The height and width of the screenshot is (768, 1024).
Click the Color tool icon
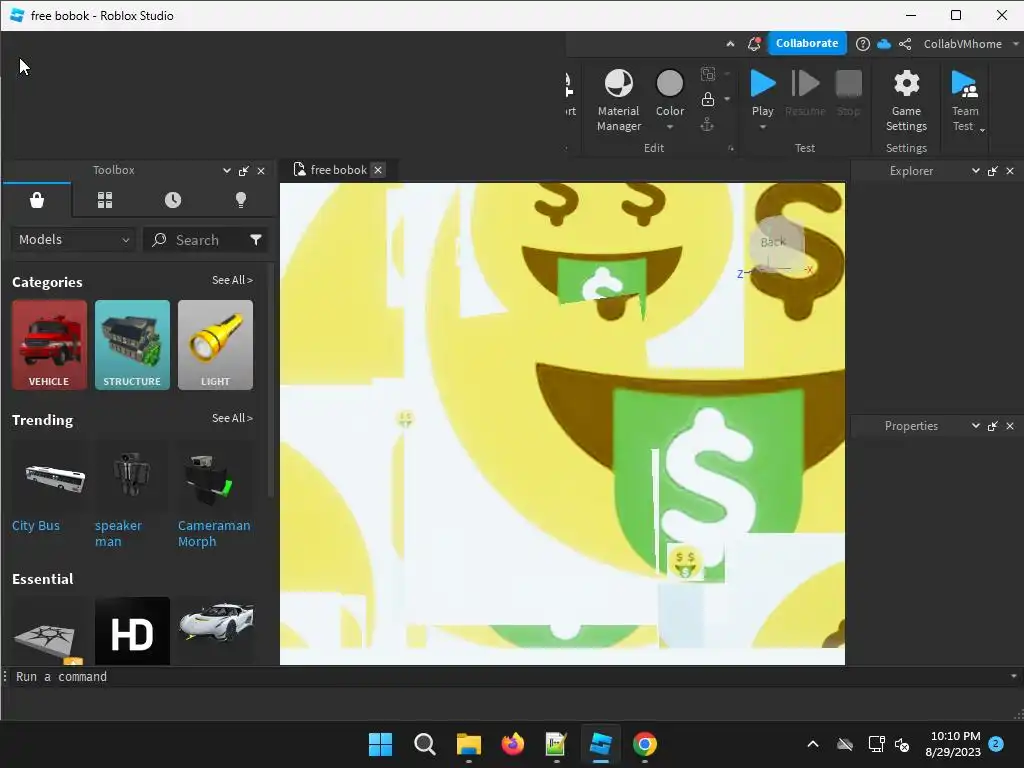[x=669, y=84]
